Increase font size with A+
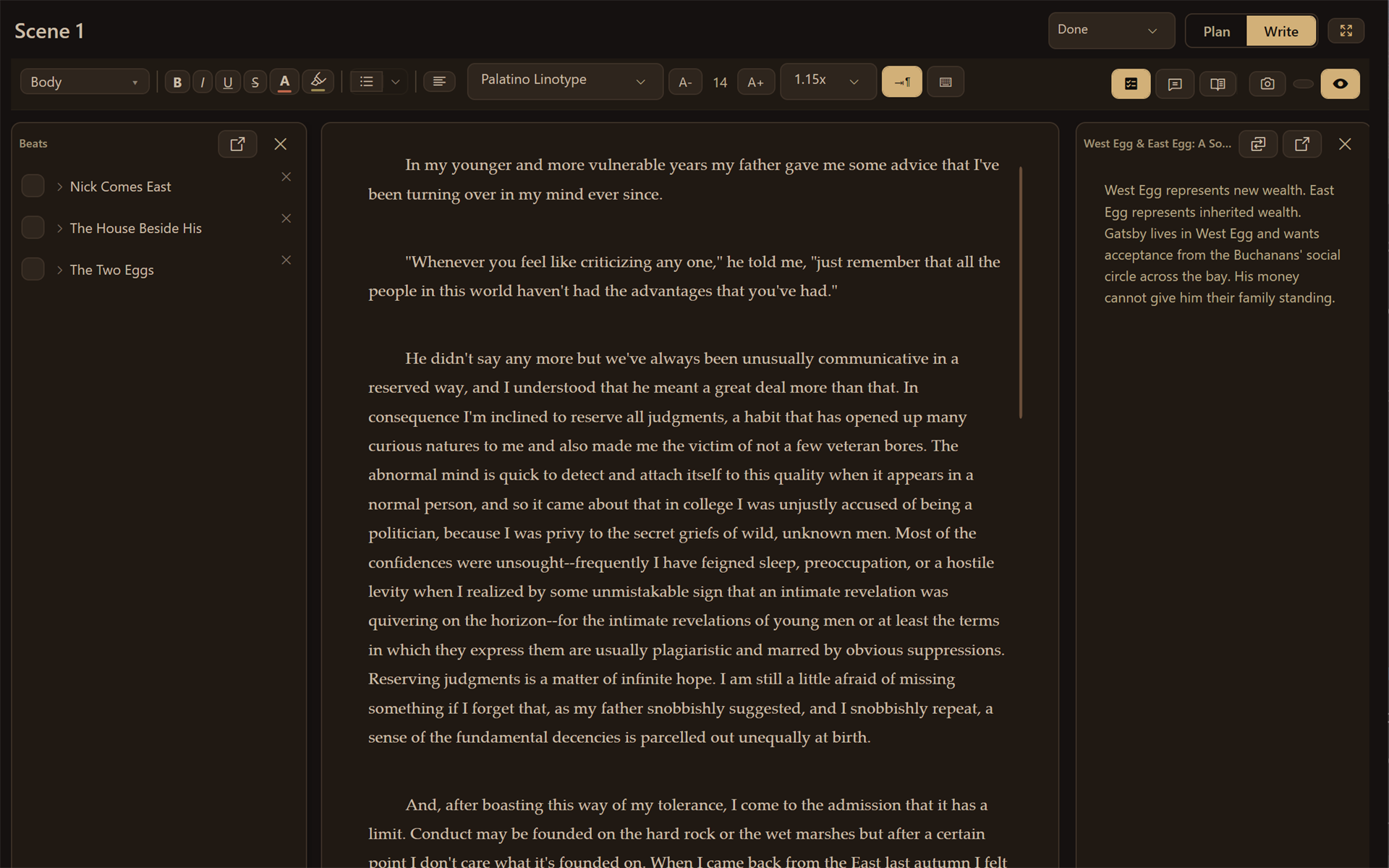1389x868 pixels. click(756, 82)
